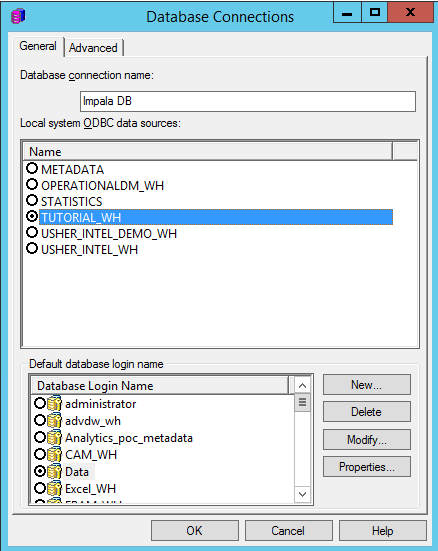Screen dimensions: 438x551
Task: Select the USHER_INTEL_DEMO_WH radio button
Action: (x=32, y=233)
